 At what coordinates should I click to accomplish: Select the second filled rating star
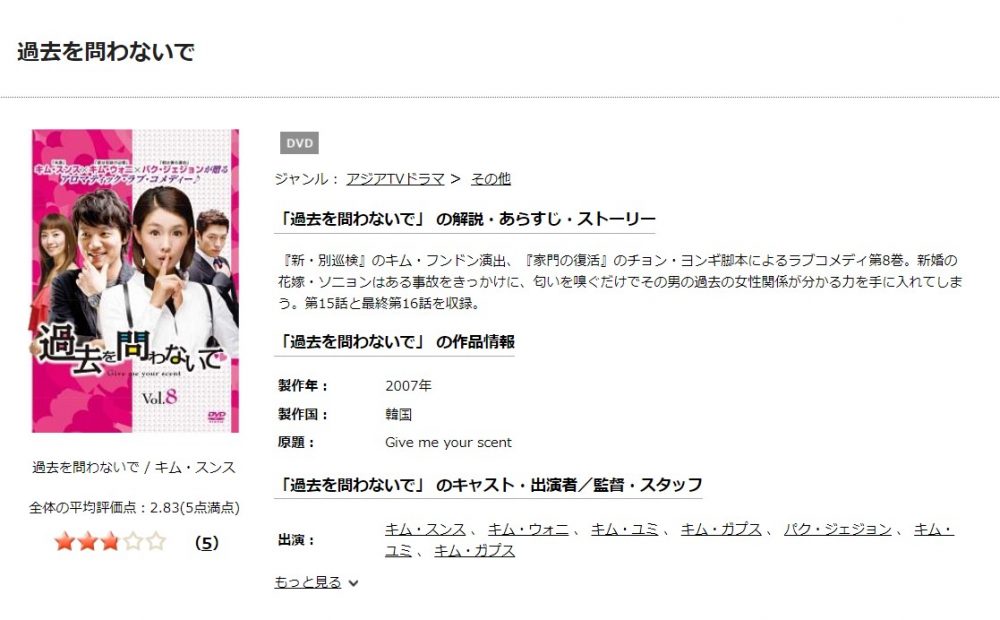(87, 542)
